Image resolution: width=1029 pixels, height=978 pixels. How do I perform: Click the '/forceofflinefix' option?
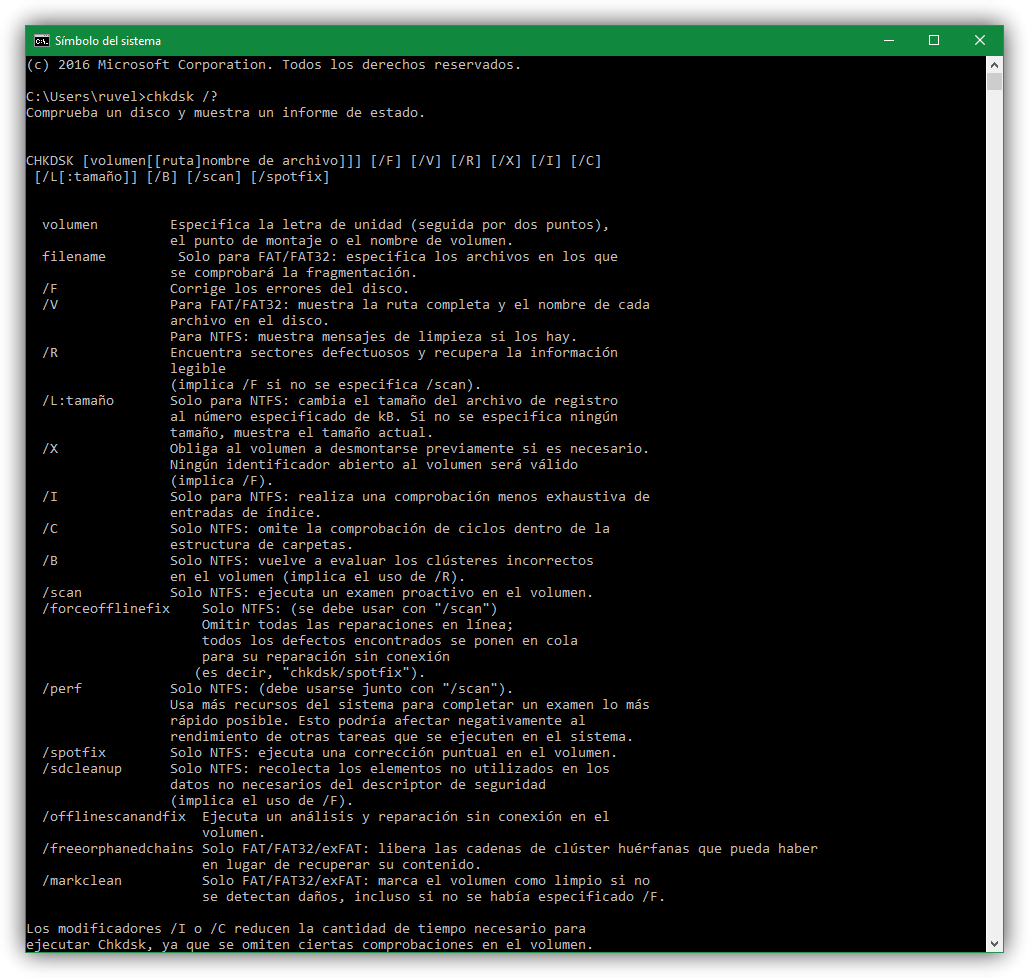[x=106, y=608]
